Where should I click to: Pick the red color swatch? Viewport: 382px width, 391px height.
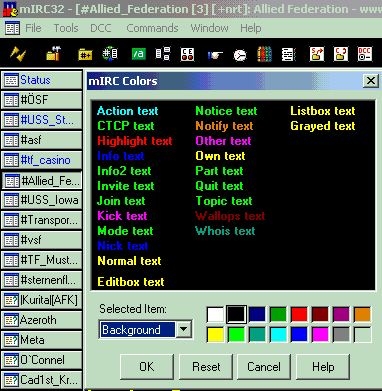pyautogui.click(x=299, y=314)
